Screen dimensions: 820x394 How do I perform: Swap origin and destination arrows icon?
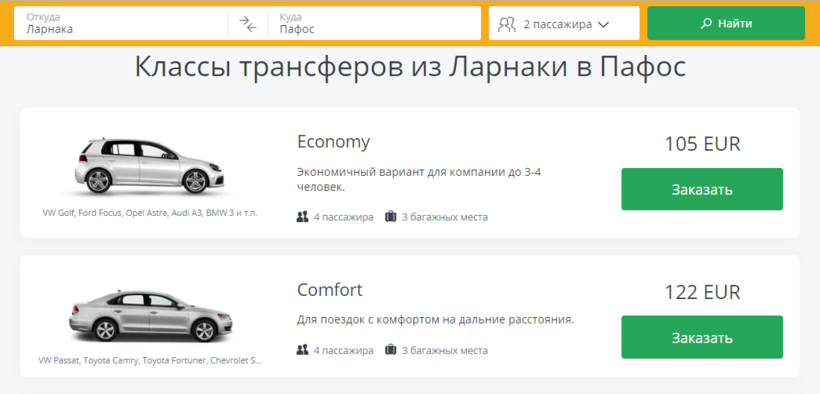[248, 24]
